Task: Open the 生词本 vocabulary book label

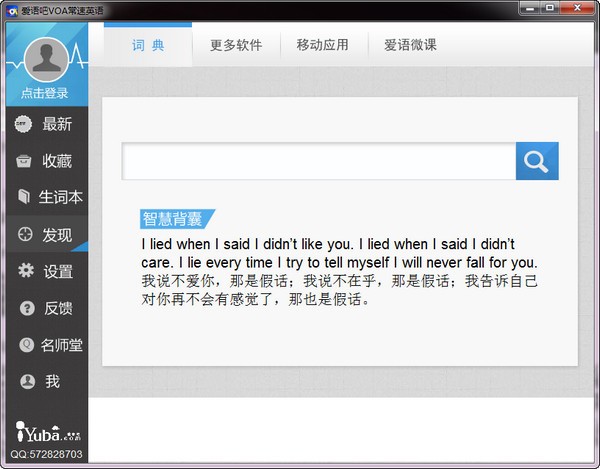Action: (60, 197)
